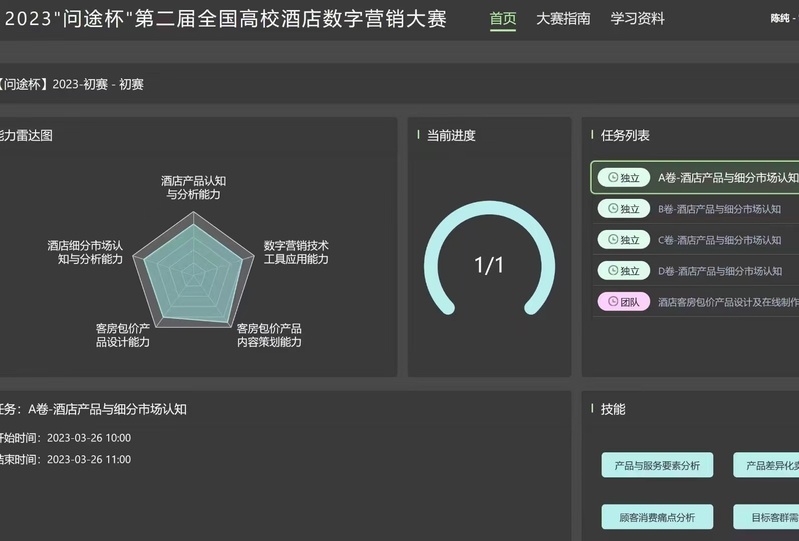This screenshot has height=541, width=799.
Task: Switch to the 大赛指南 tab
Action: click(x=563, y=19)
